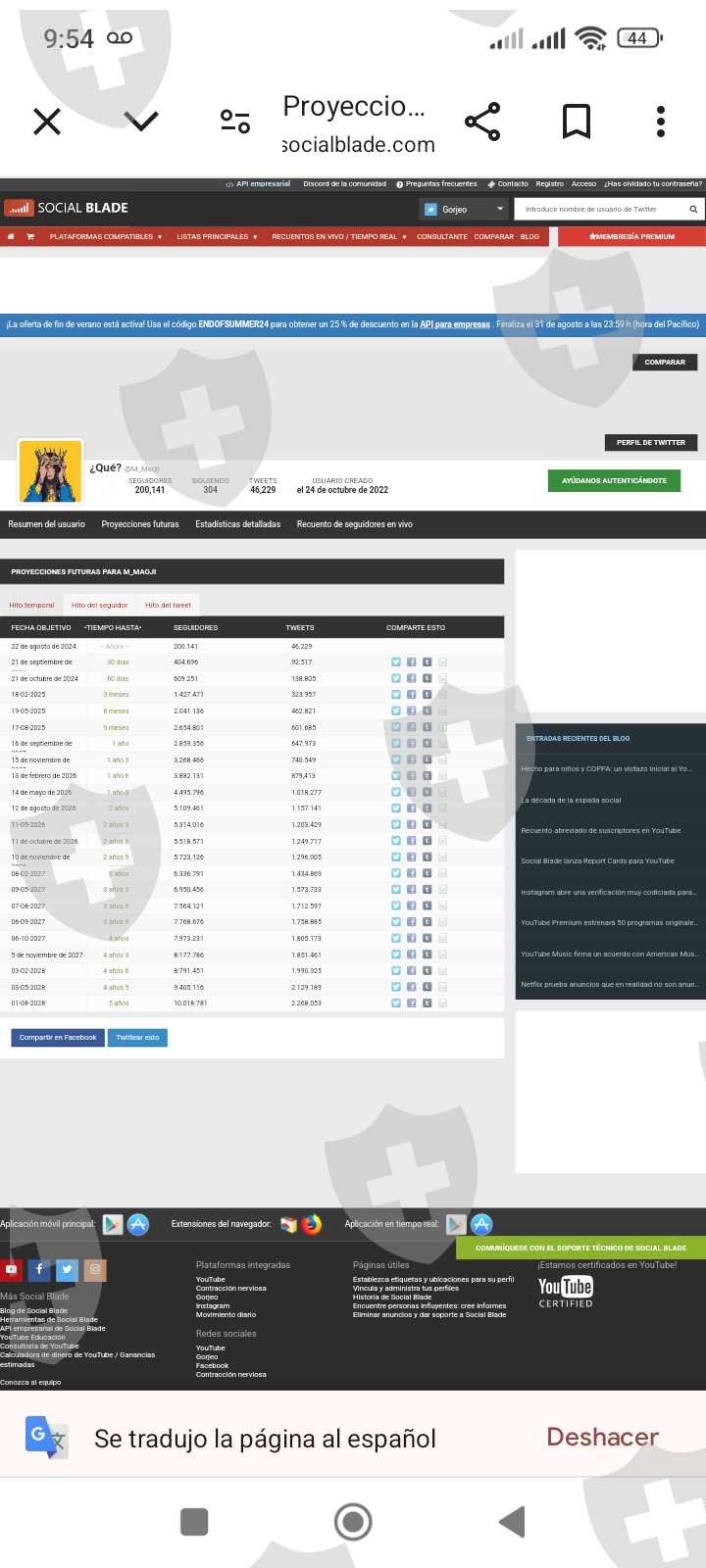Open the Chrome extension icon
This screenshot has height=1568, width=706.
tap(288, 1224)
